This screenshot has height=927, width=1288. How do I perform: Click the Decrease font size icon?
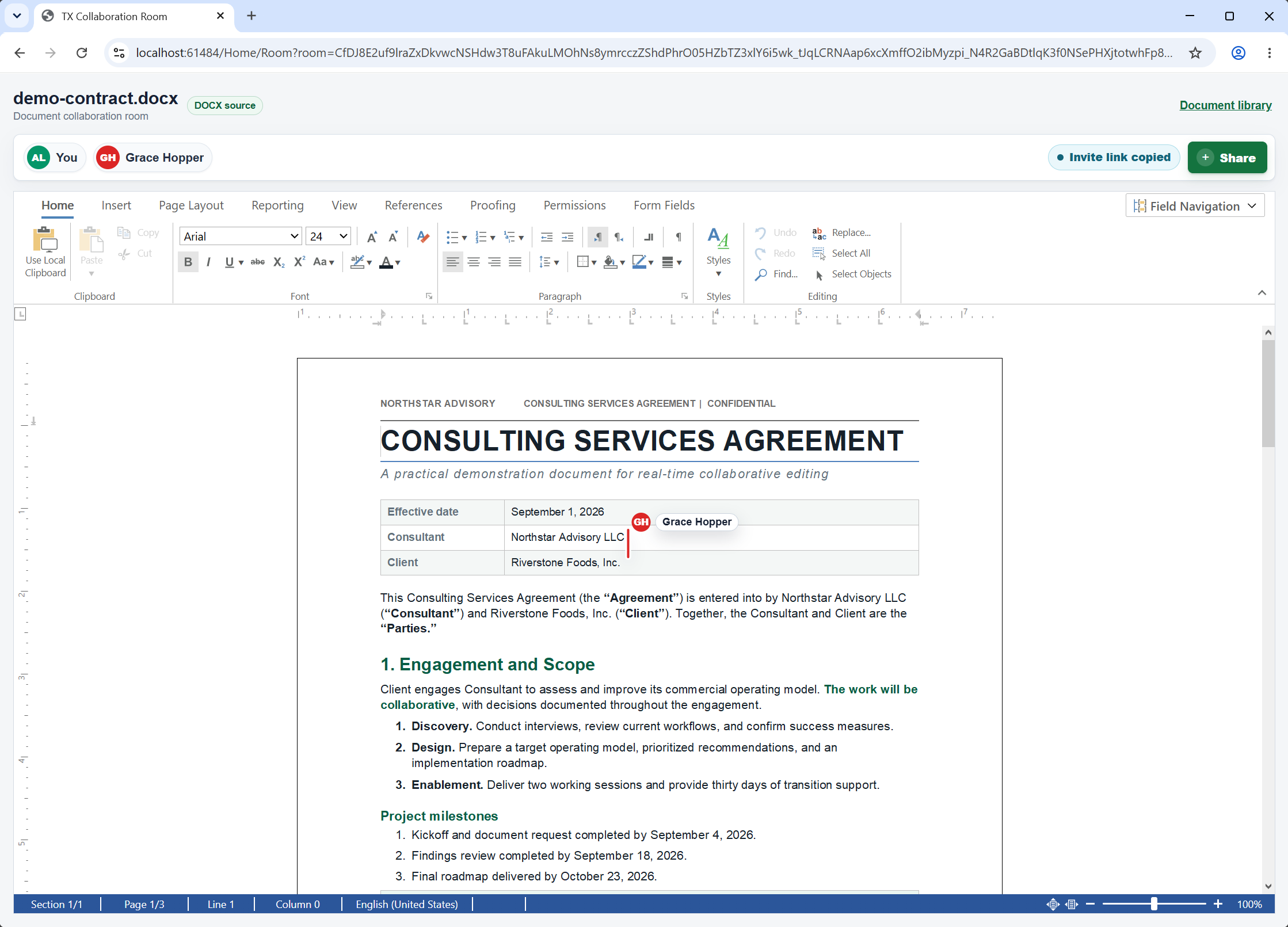point(393,236)
